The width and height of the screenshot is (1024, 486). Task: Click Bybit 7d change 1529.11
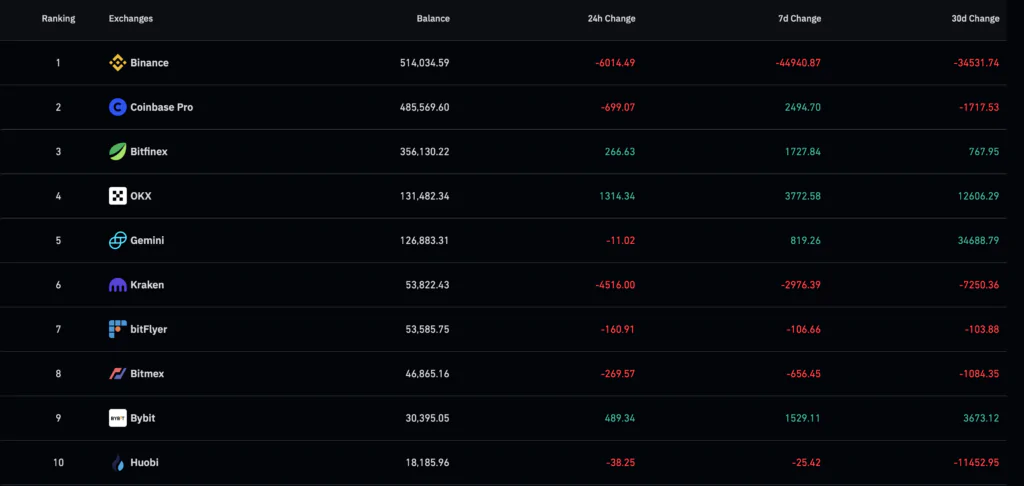pyautogui.click(x=804, y=418)
